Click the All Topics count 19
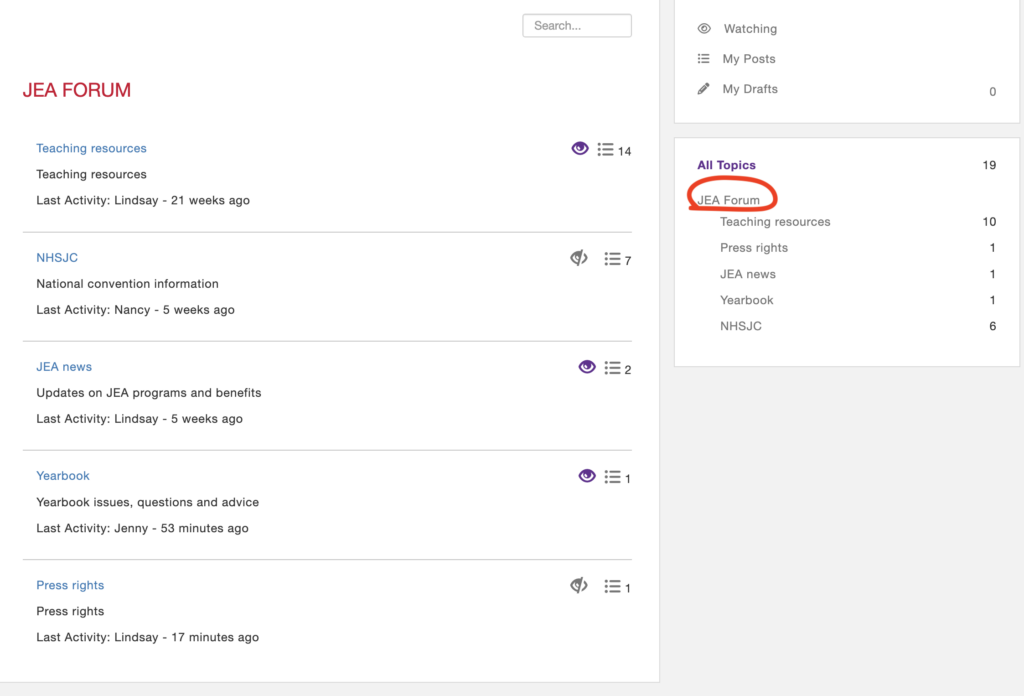 pyautogui.click(x=989, y=165)
